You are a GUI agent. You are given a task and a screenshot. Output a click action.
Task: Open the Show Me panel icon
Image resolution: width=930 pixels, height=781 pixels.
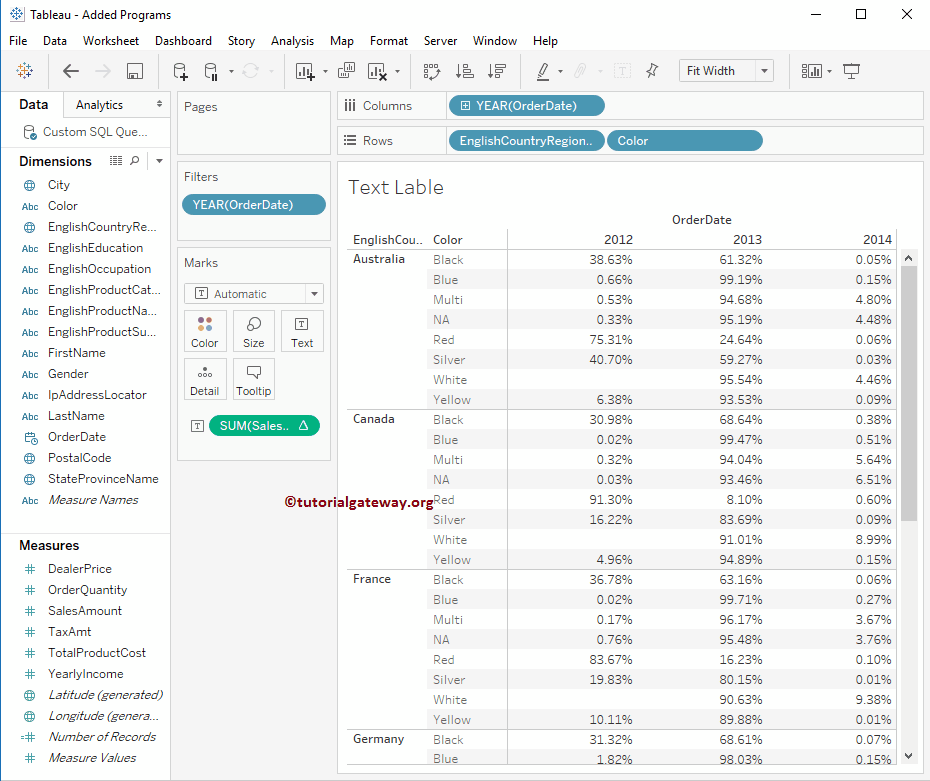click(x=812, y=71)
